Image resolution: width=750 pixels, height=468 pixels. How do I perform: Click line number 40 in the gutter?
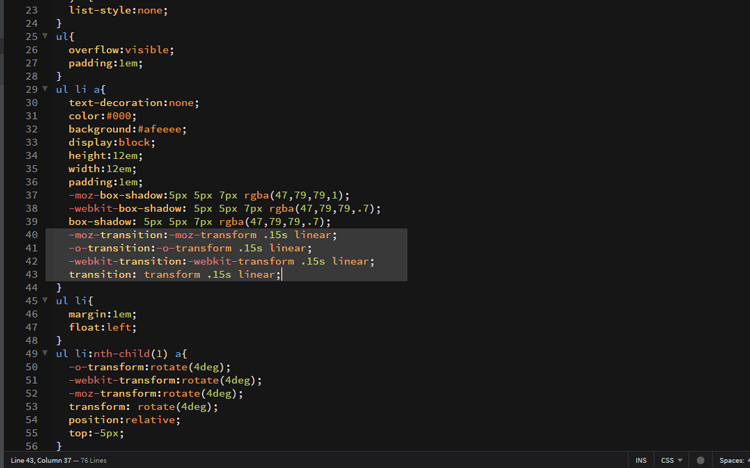click(x=32, y=235)
